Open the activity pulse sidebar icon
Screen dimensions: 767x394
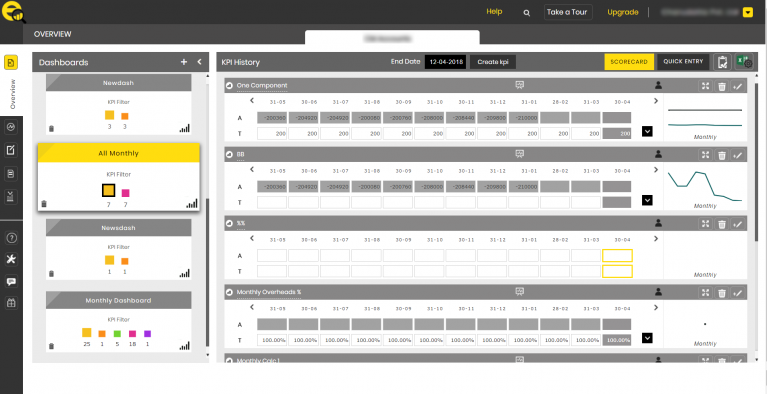(x=11, y=127)
